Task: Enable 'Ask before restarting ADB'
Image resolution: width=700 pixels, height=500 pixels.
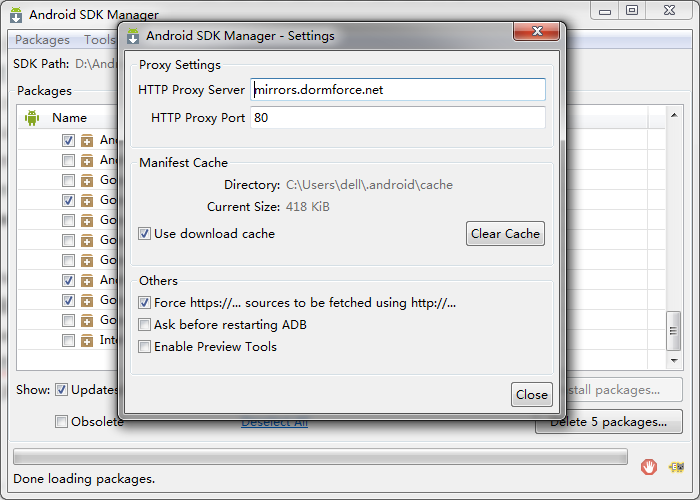Action: pyautogui.click(x=144, y=325)
